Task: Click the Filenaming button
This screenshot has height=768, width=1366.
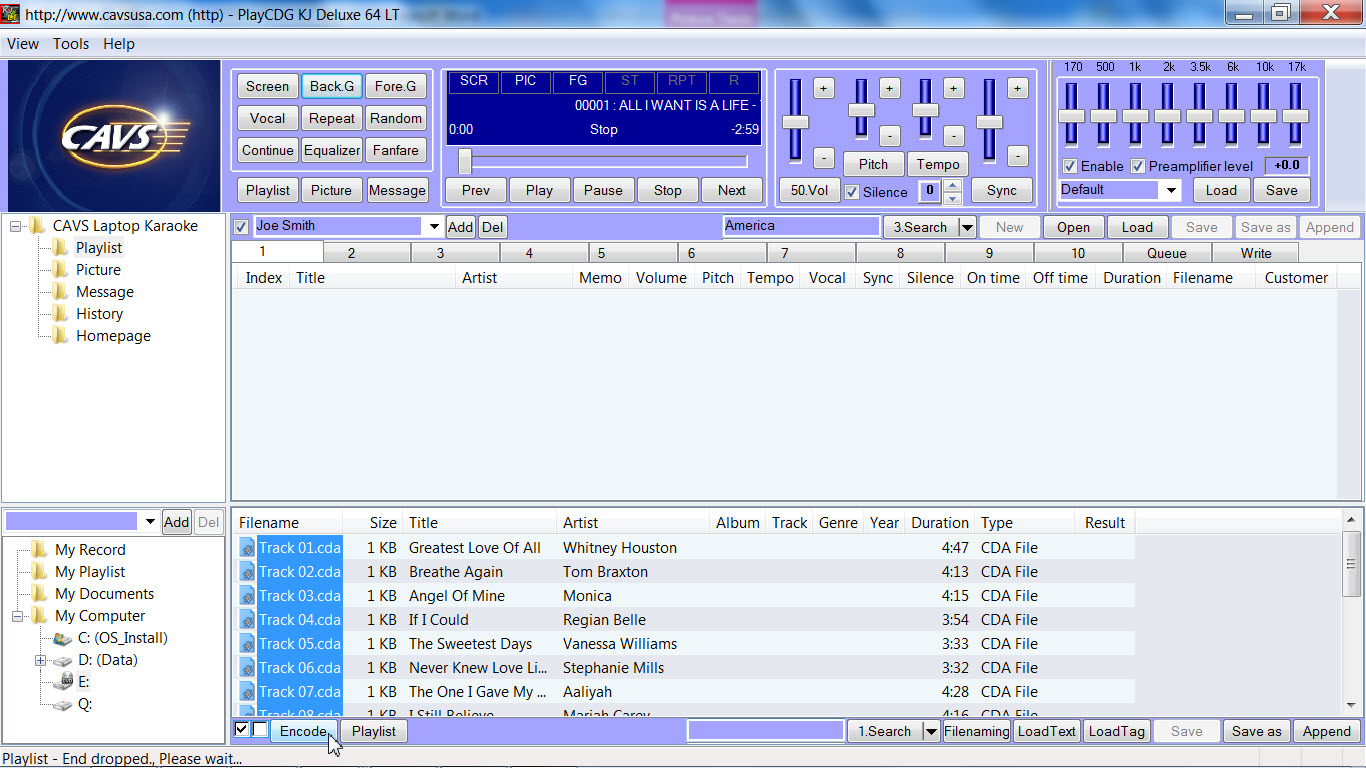Action: point(976,731)
